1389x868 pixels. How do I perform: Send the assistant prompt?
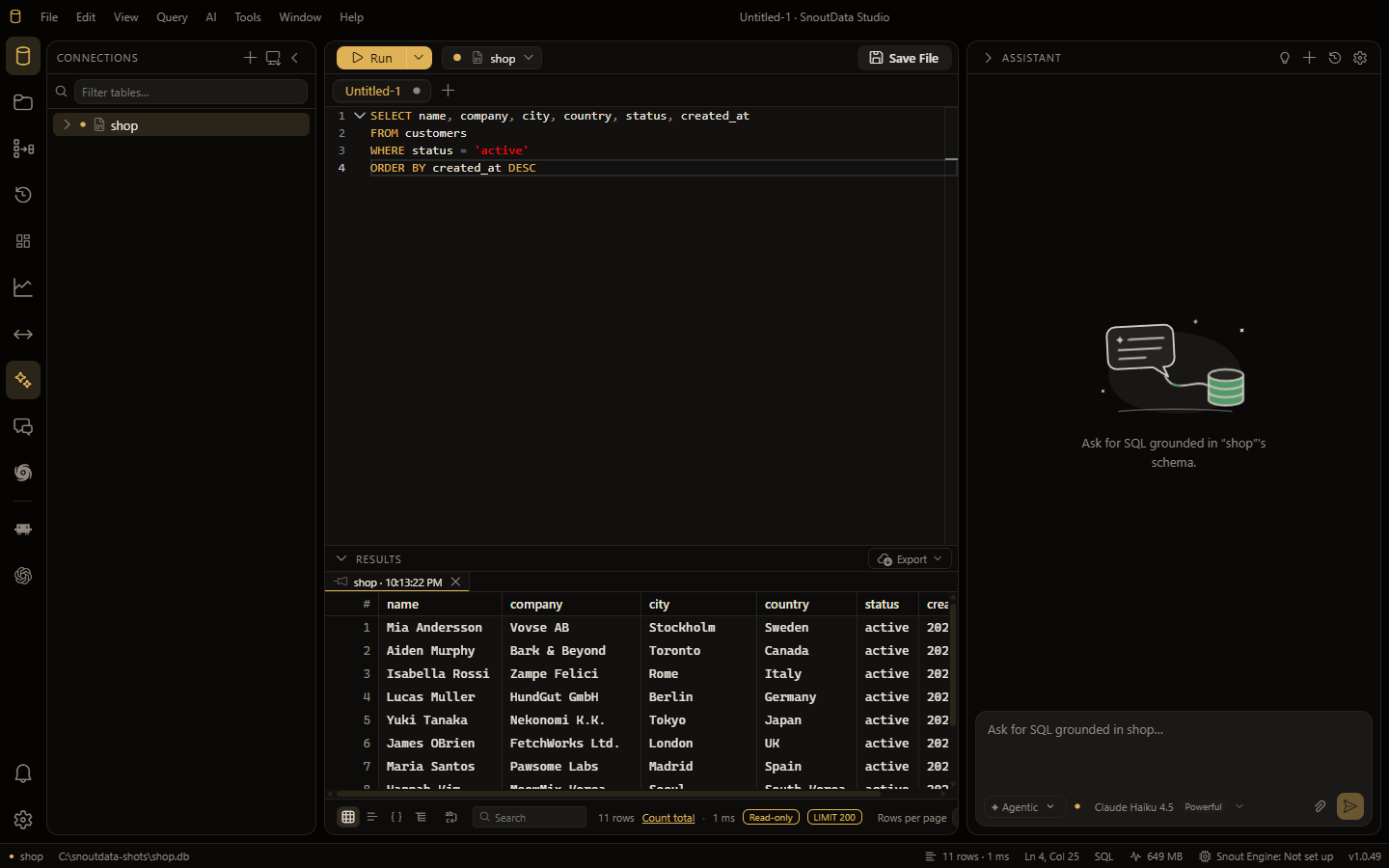click(x=1350, y=806)
